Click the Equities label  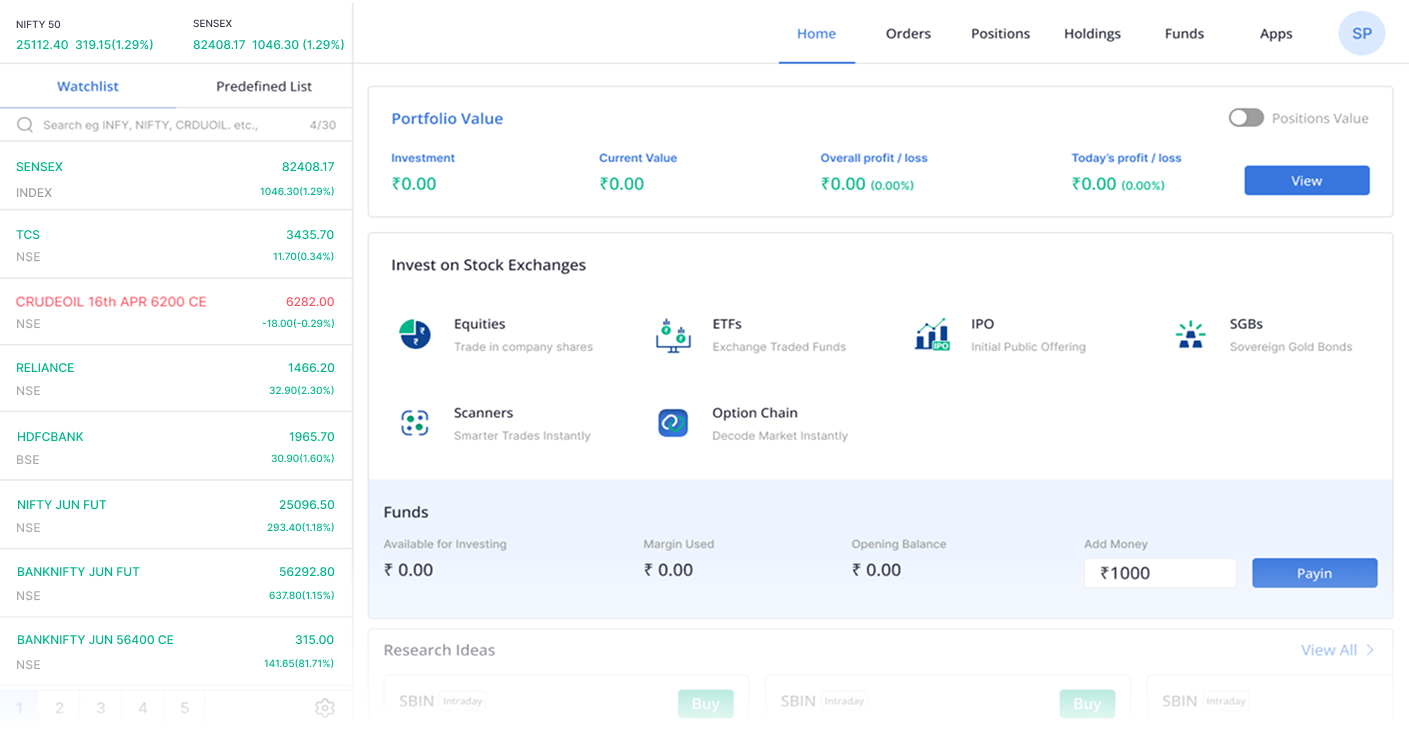(x=480, y=324)
